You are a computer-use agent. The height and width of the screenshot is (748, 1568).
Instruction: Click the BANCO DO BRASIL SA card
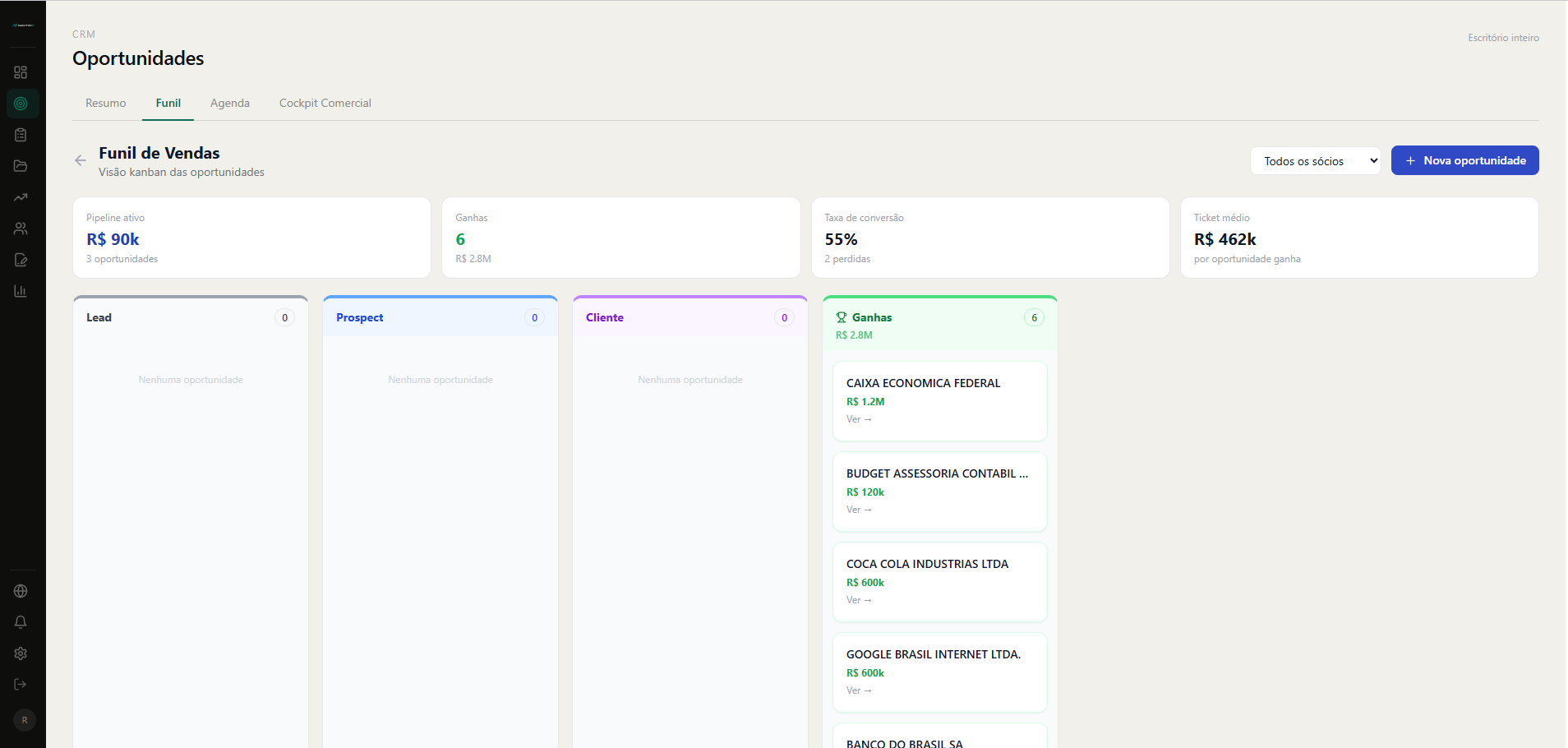[940, 736]
